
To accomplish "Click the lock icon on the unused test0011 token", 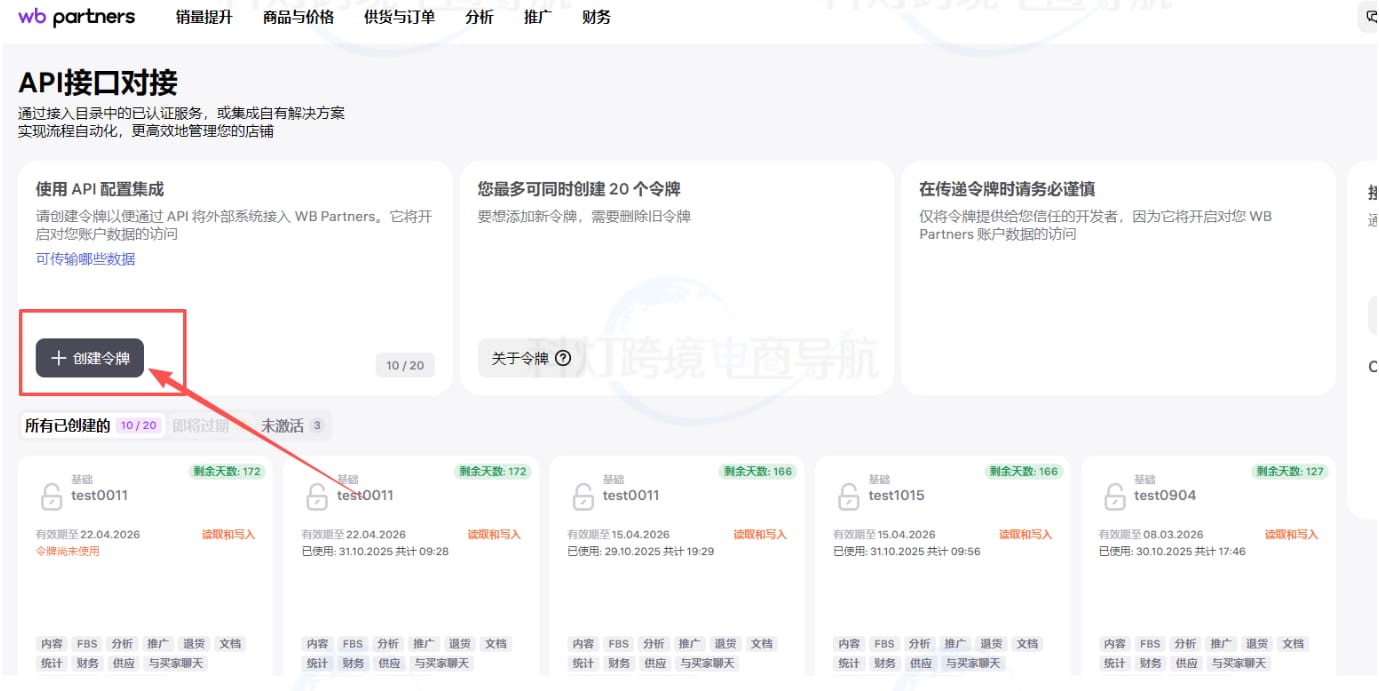I will [x=51, y=497].
